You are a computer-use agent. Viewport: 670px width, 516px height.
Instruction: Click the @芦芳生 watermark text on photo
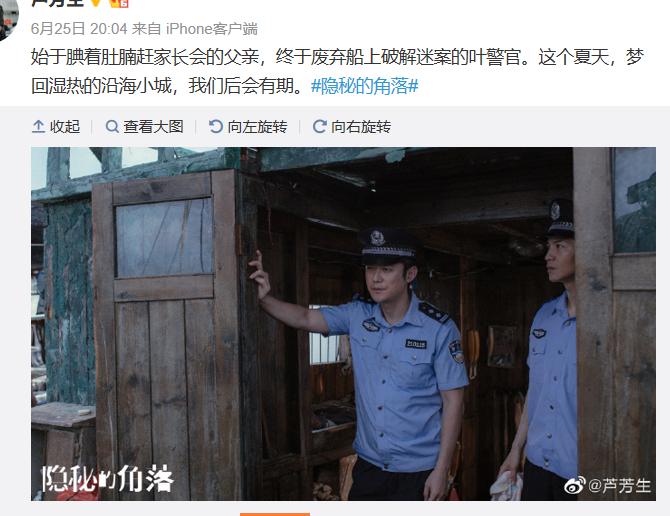coord(620,486)
